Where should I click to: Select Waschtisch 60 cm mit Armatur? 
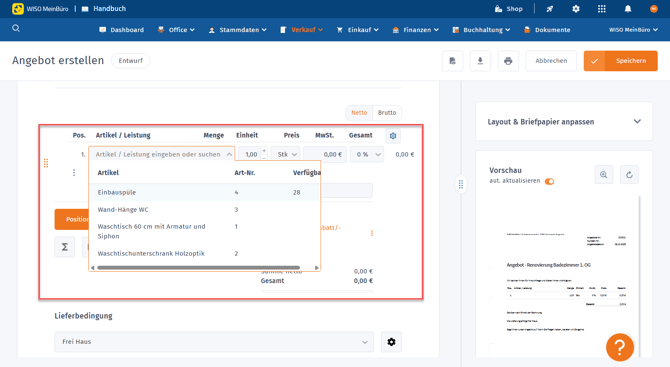click(204, 231)
